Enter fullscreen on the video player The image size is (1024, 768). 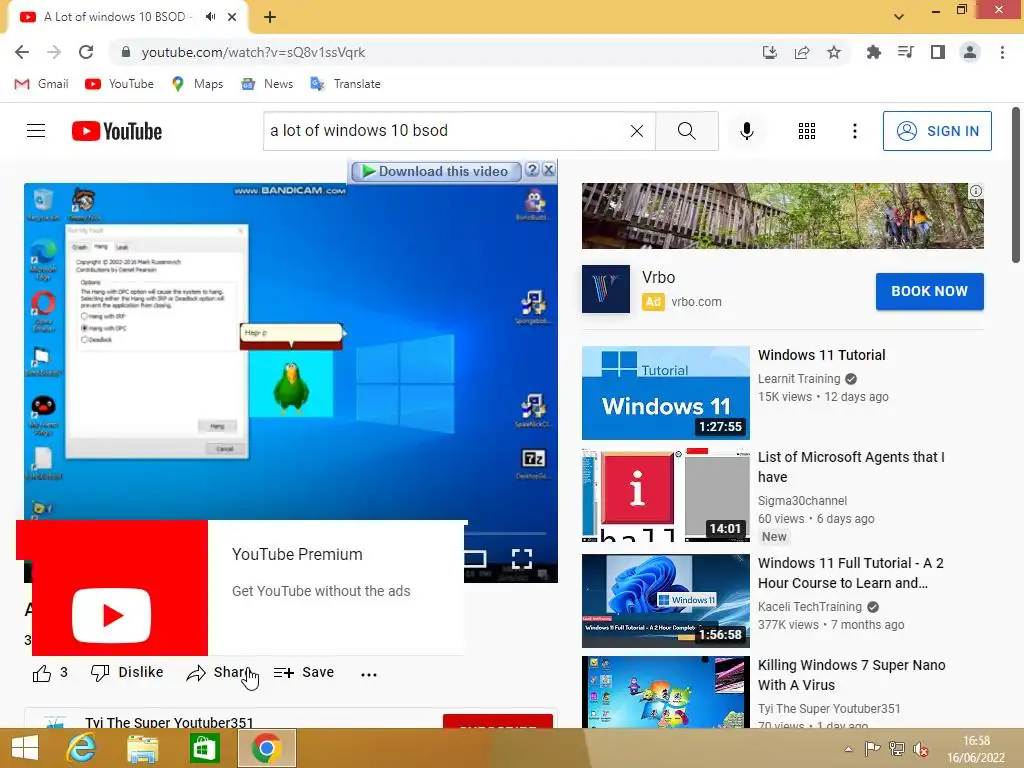(x=522, y=559)
